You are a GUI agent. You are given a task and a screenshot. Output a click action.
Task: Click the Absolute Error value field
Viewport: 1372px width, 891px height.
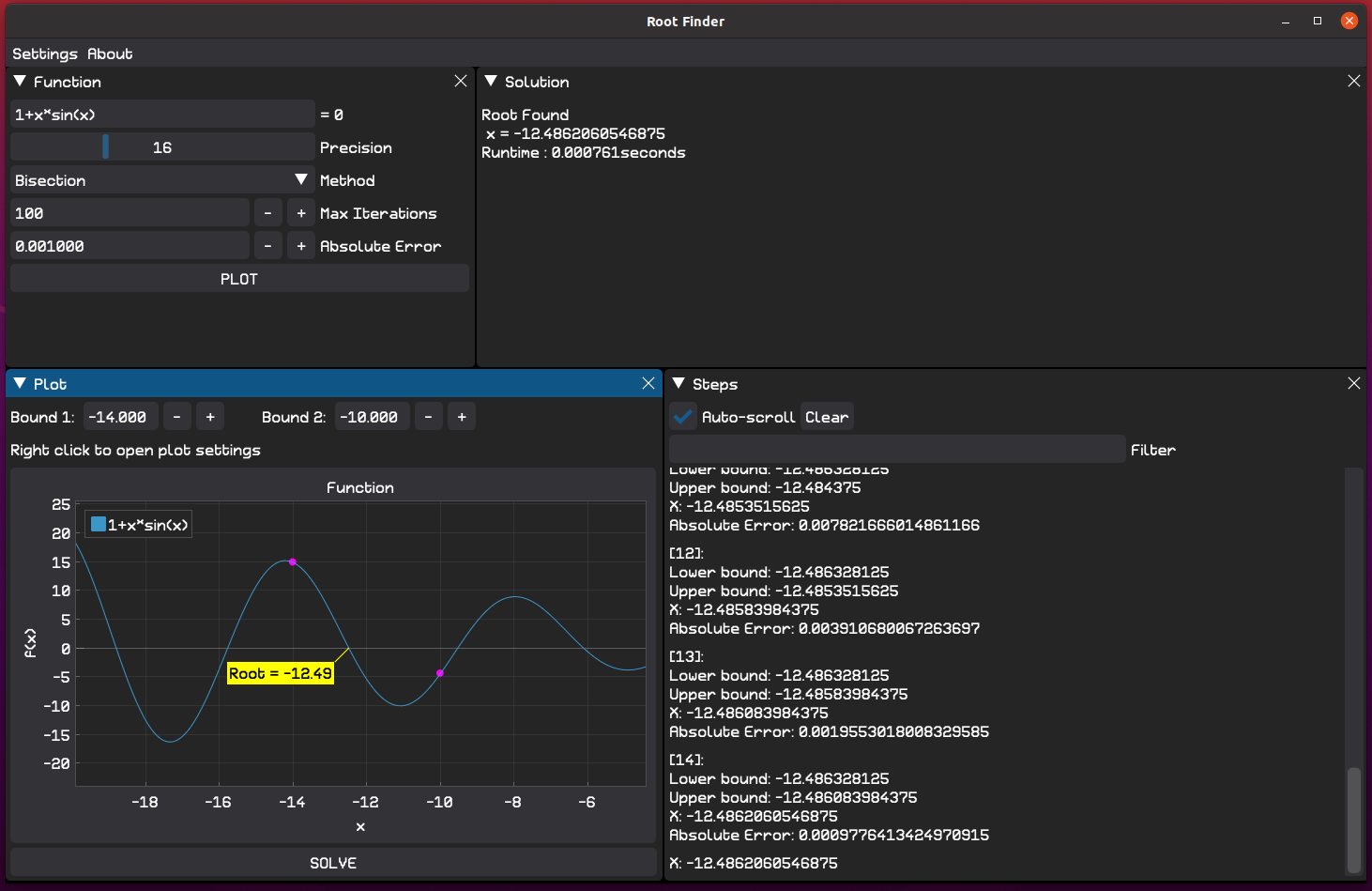130,246
